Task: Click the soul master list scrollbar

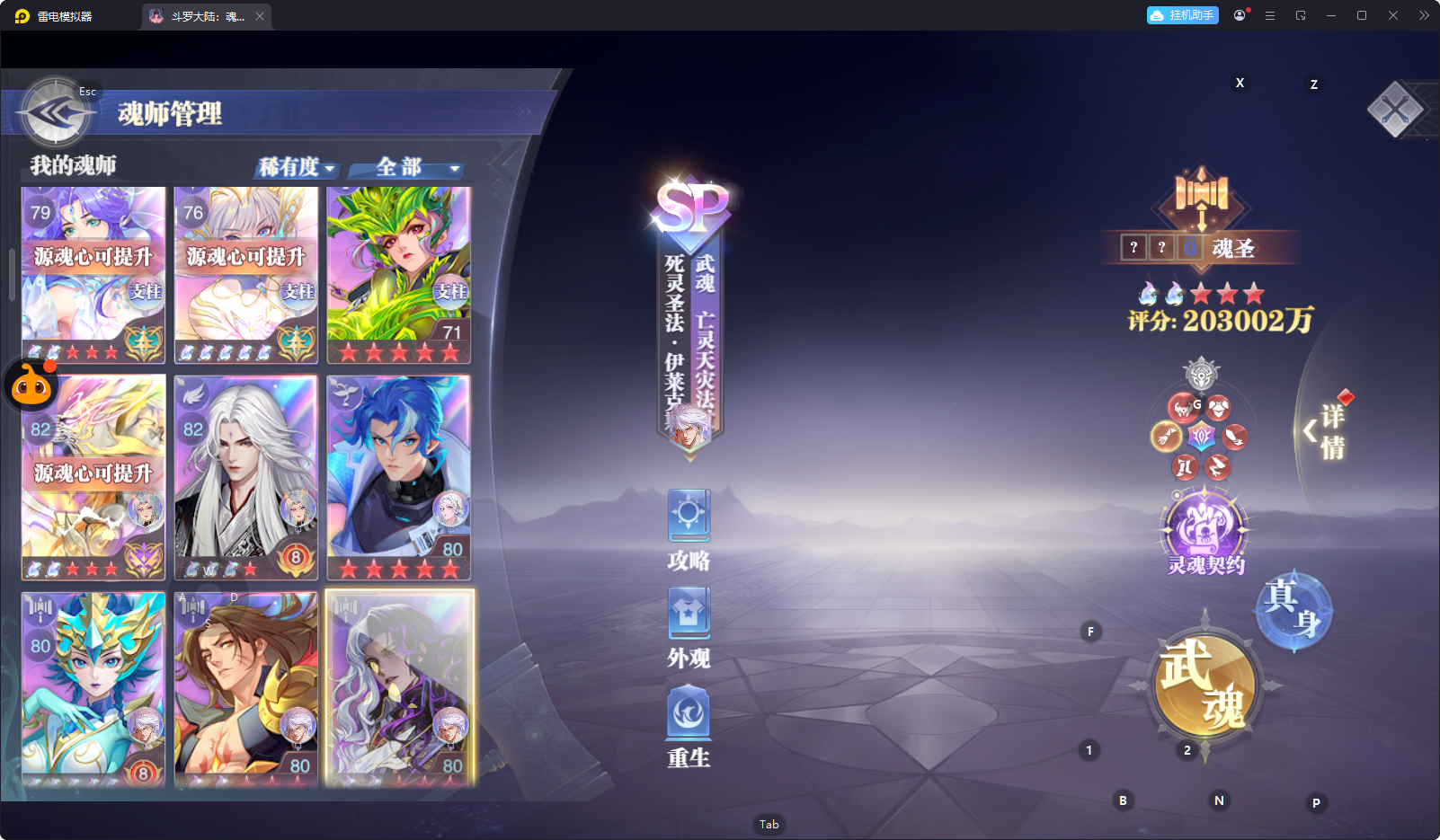Action: (12, 274)
